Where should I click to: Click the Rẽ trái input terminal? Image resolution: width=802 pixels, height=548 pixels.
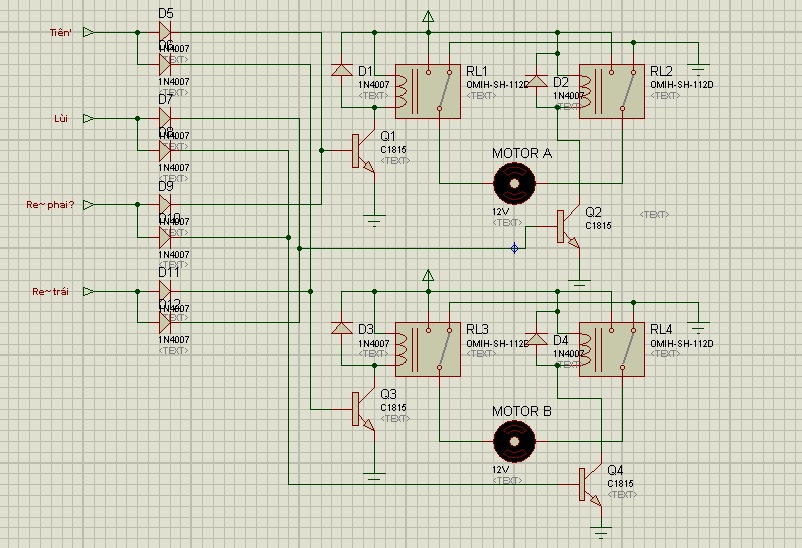(x=88, y=291)
